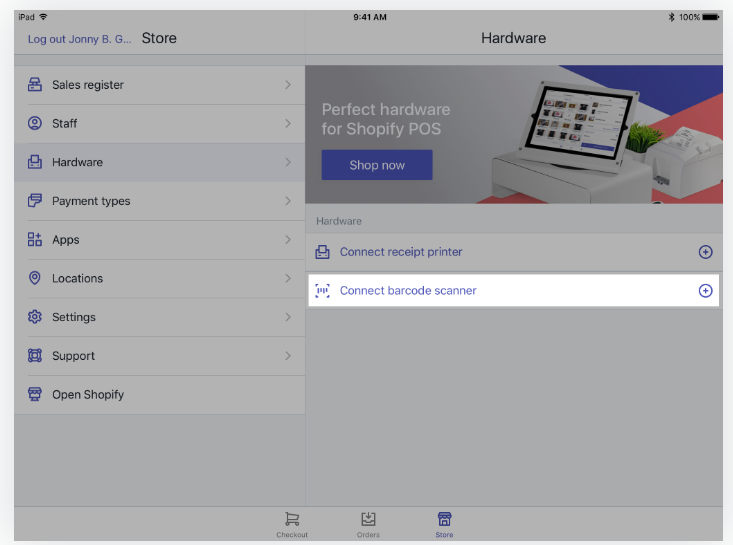Click the Staff label text
The image size is (733, 545).
(x=65, y=123)
